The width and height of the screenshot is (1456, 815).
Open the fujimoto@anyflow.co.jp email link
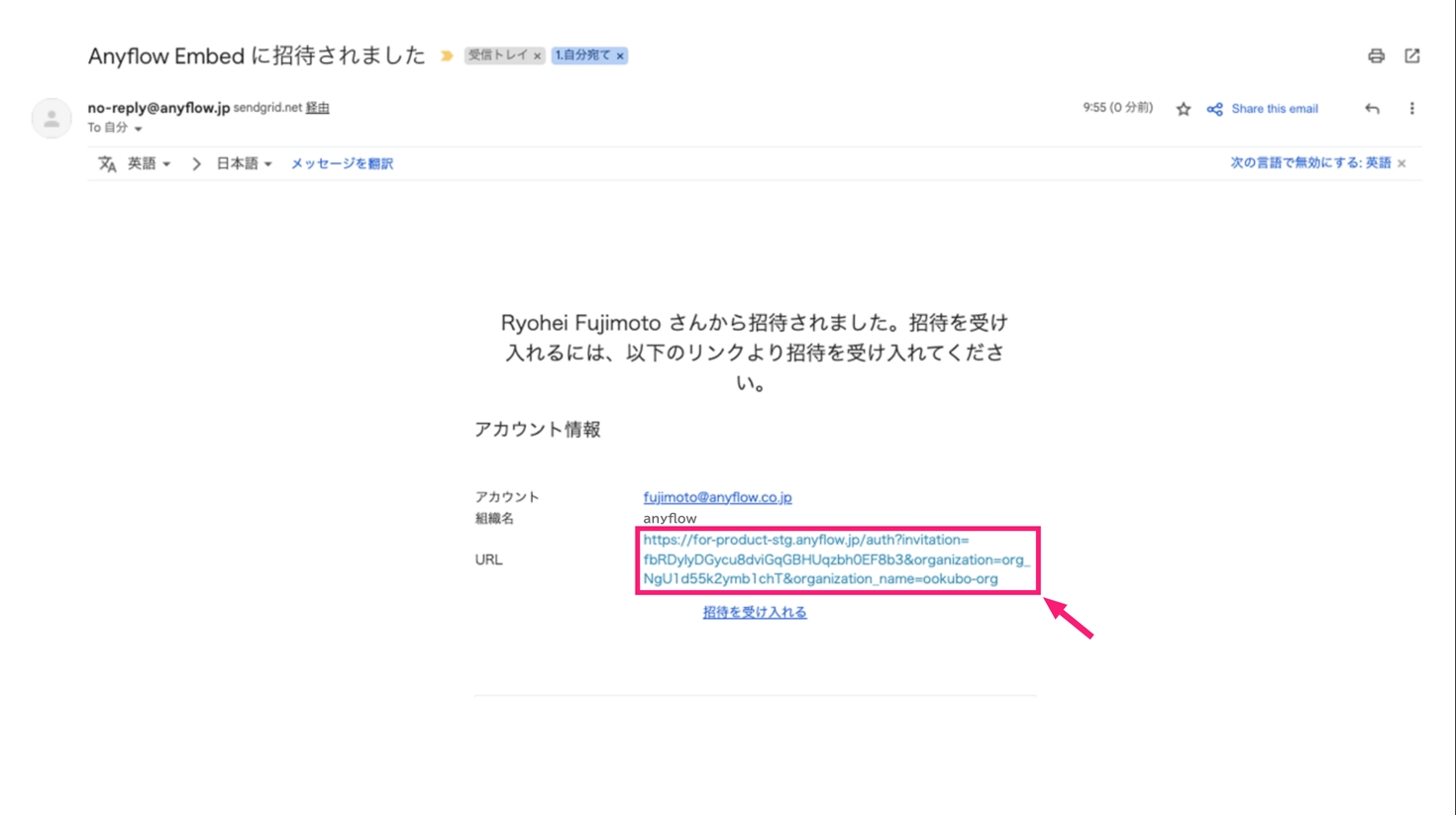[x=717, y=497]
